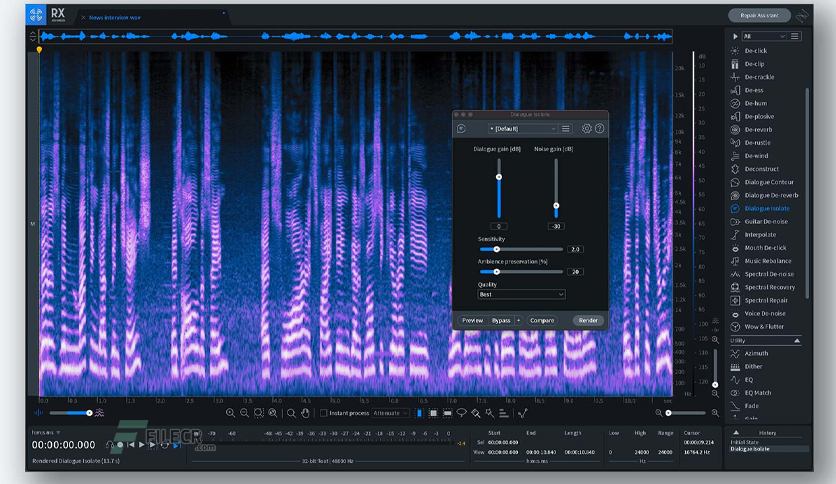This screenshot has height=484, width=836.
Task: Toggle Bypass in Dialogue Isolate
Action: (x=501, y=320)
